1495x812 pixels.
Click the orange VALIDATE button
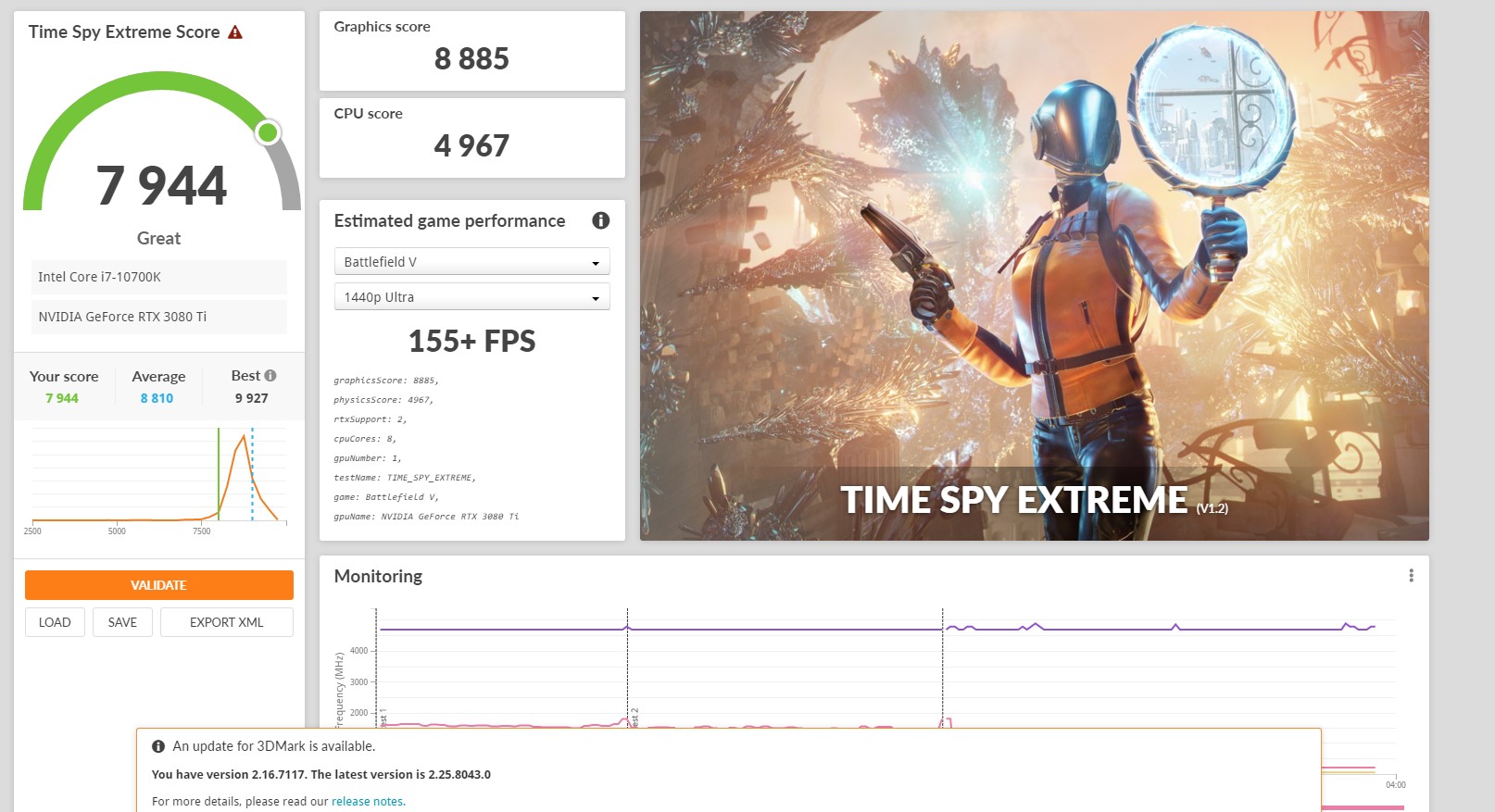tap(159, 585)
